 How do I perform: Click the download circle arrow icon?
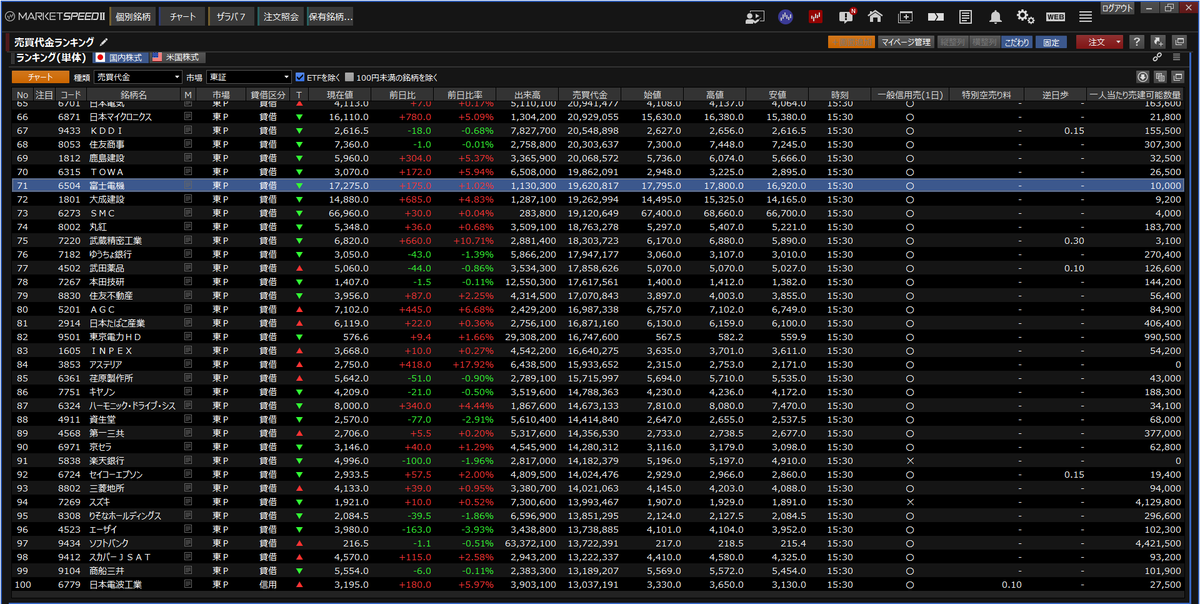(1143, 77)
